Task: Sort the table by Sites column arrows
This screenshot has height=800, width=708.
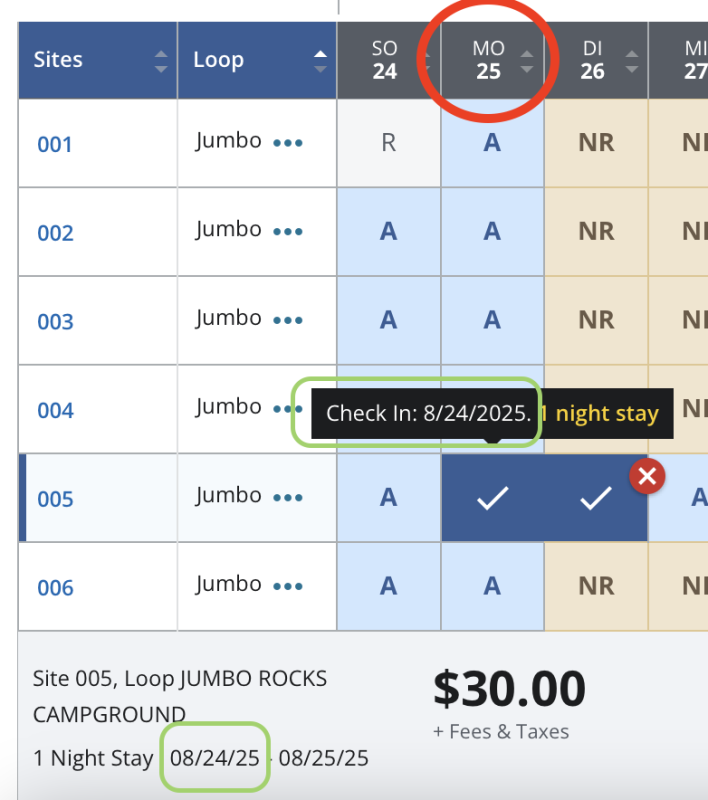Action: click(160, 60)
